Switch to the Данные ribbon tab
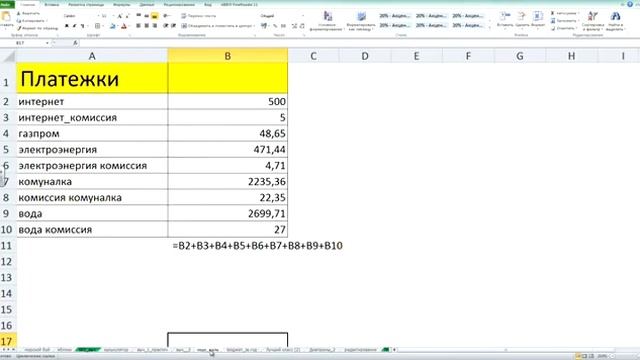The width and height of the screenshot is (640, 360). 147,4
